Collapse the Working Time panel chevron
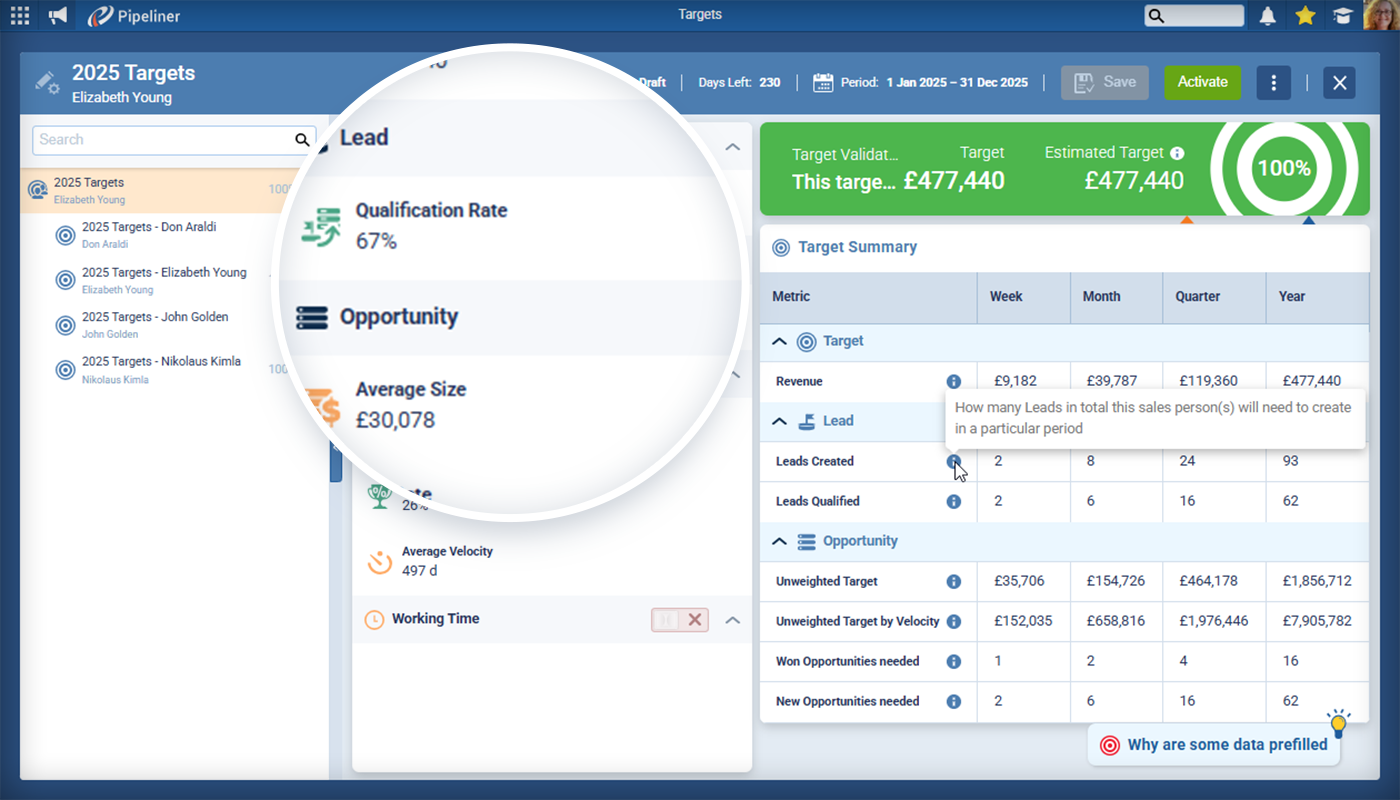 pyautogui.click(x=732, y=620)
